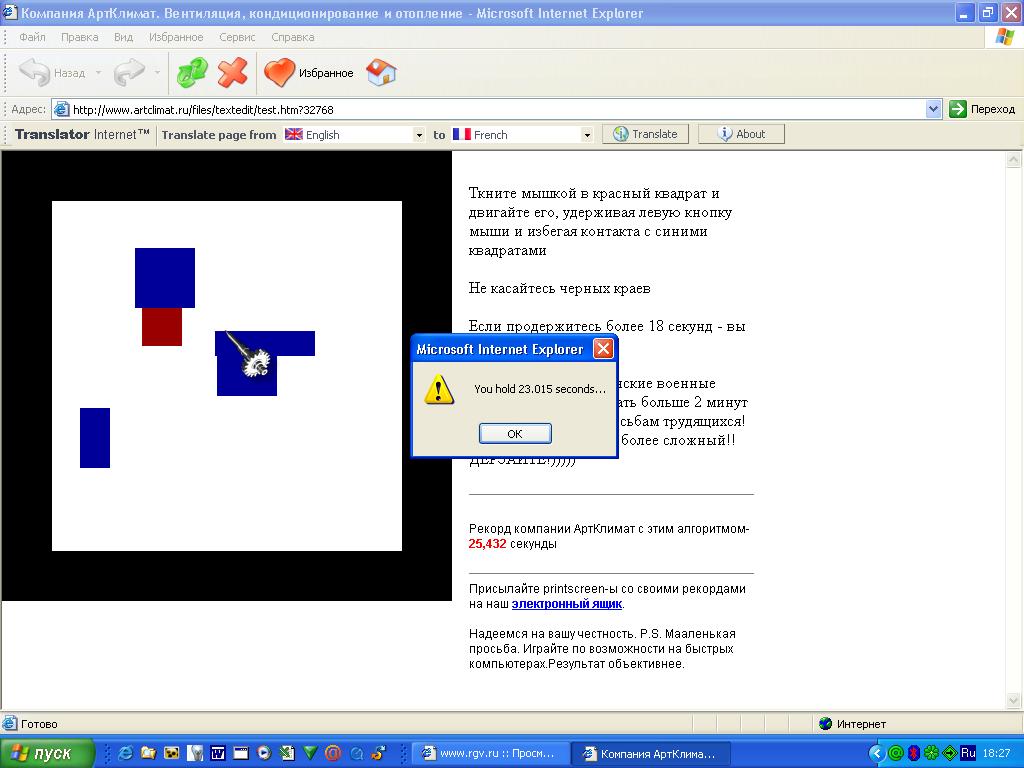Screen dimensions: 1024x768
Task: Expand the address bar history dropdown
Action: coord(934,109)
